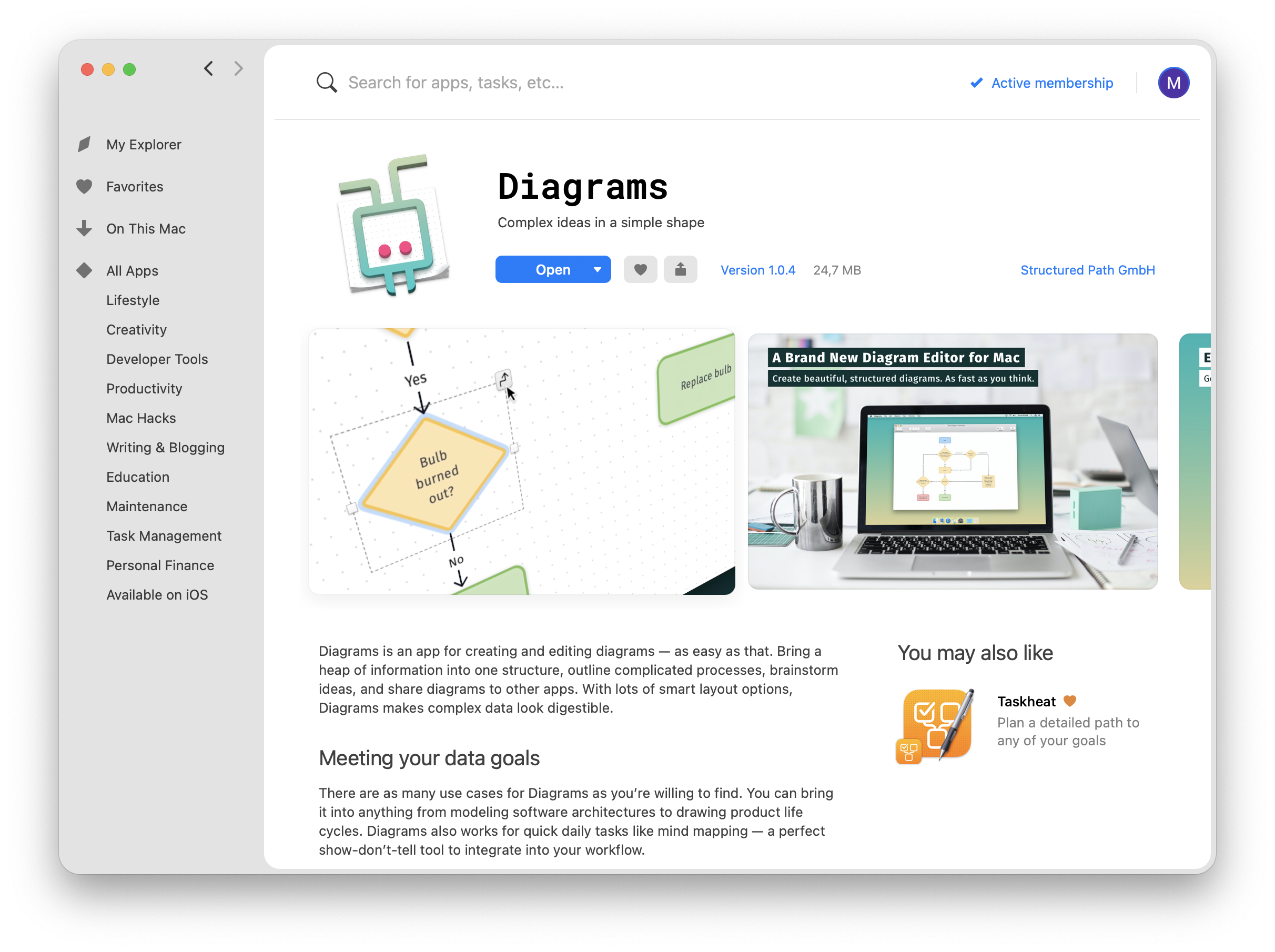Screen dimensions: 1275x952
Task: Select the Available on iOS category
Action: [157, 594]
